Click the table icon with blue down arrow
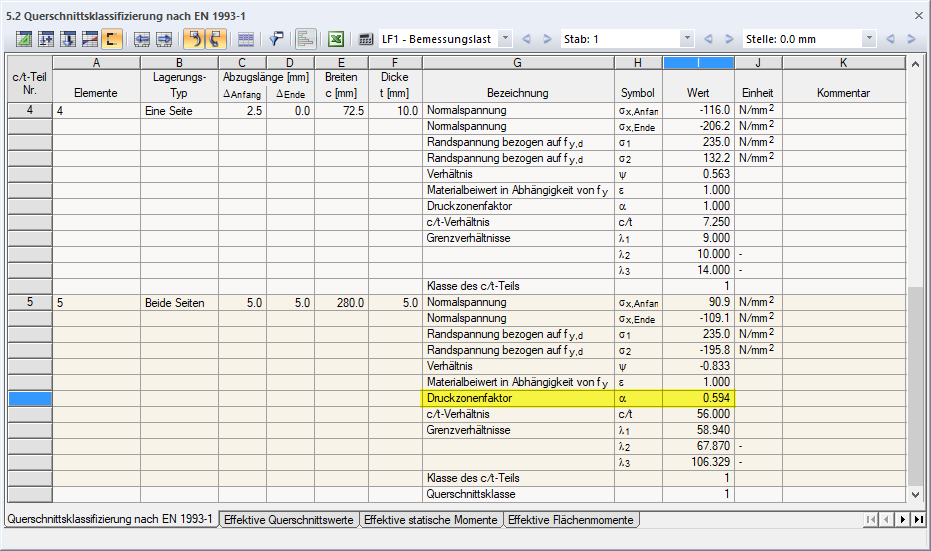Screen dimensions: 931x551 coord(68,39)
